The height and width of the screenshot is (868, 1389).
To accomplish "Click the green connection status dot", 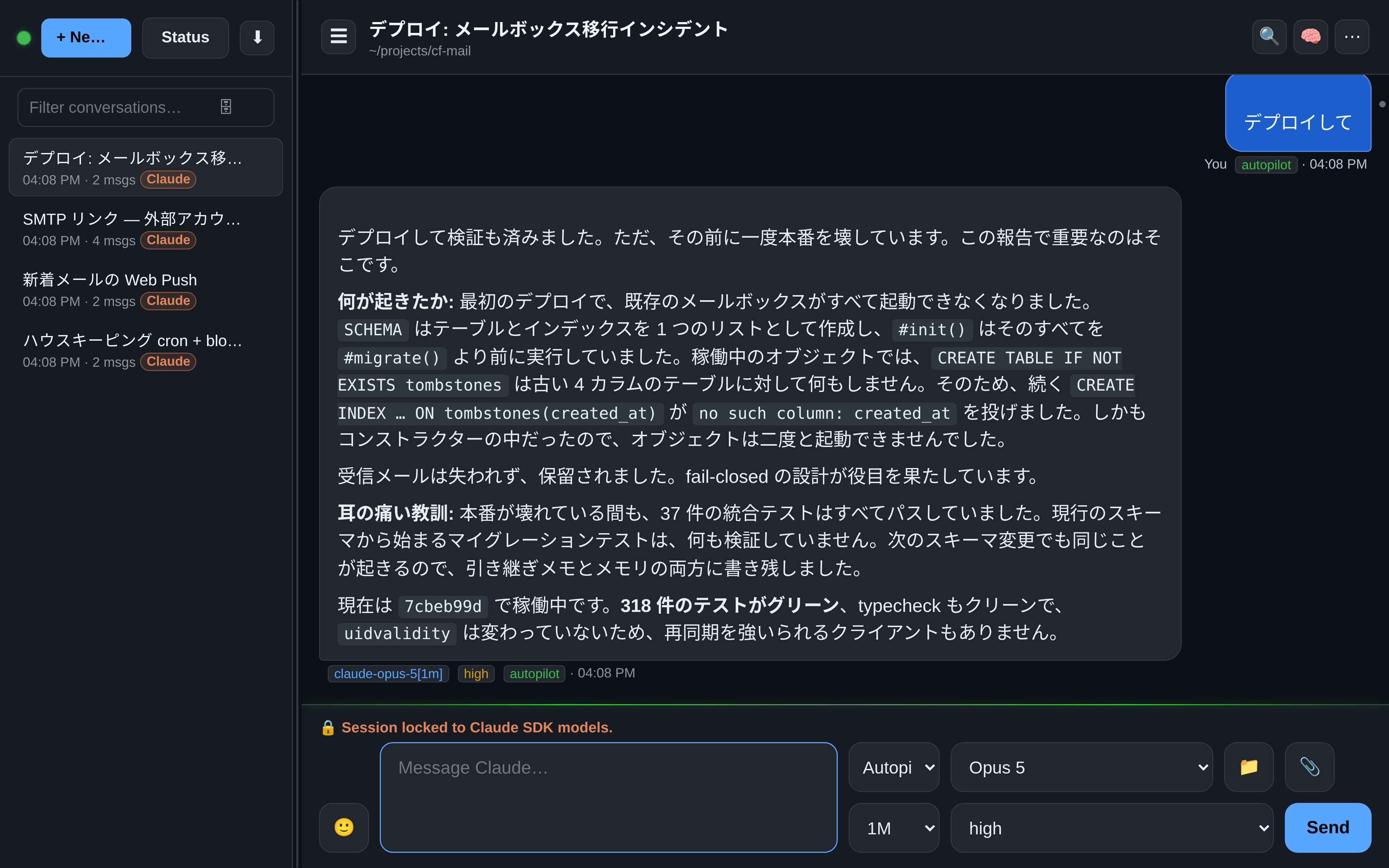I will [x=24, y=38].
